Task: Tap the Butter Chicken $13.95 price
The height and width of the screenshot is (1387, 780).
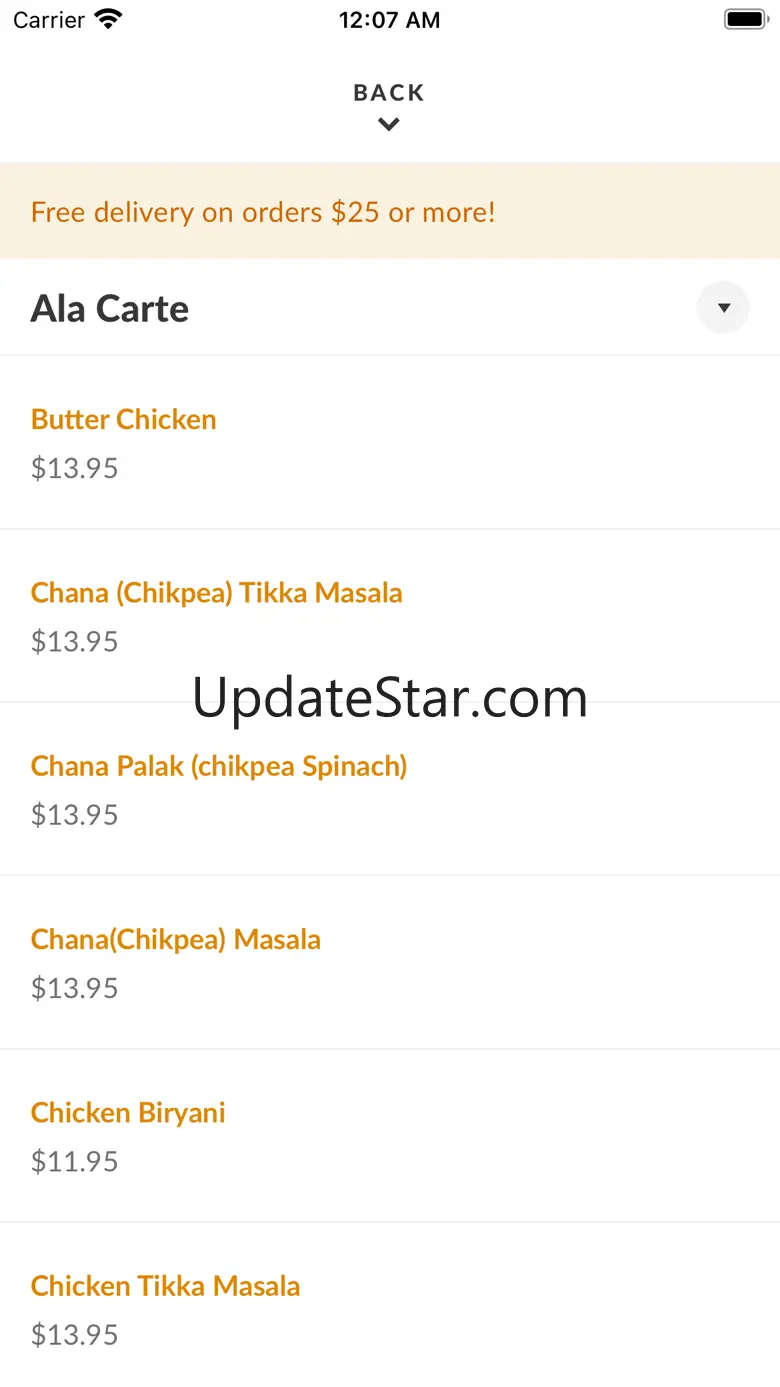Action: pos(75,468)
